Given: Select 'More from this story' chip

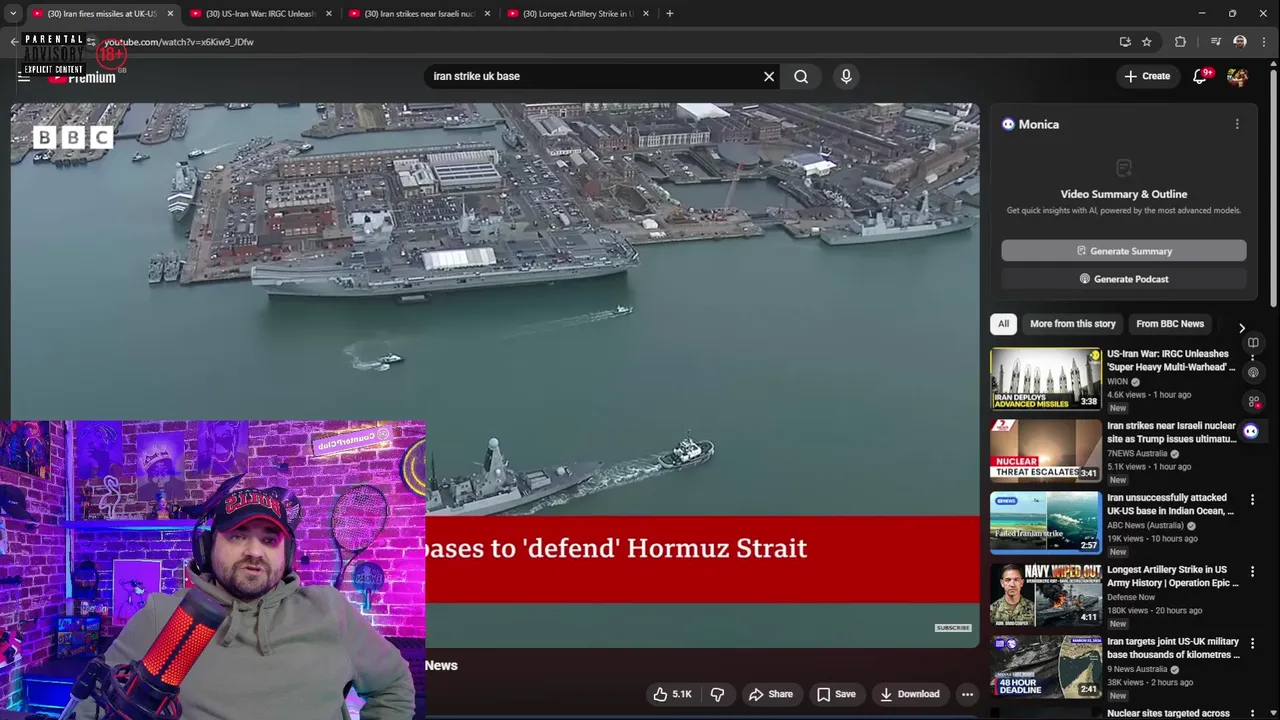Looking at the screenshot, I should 1073,324.
